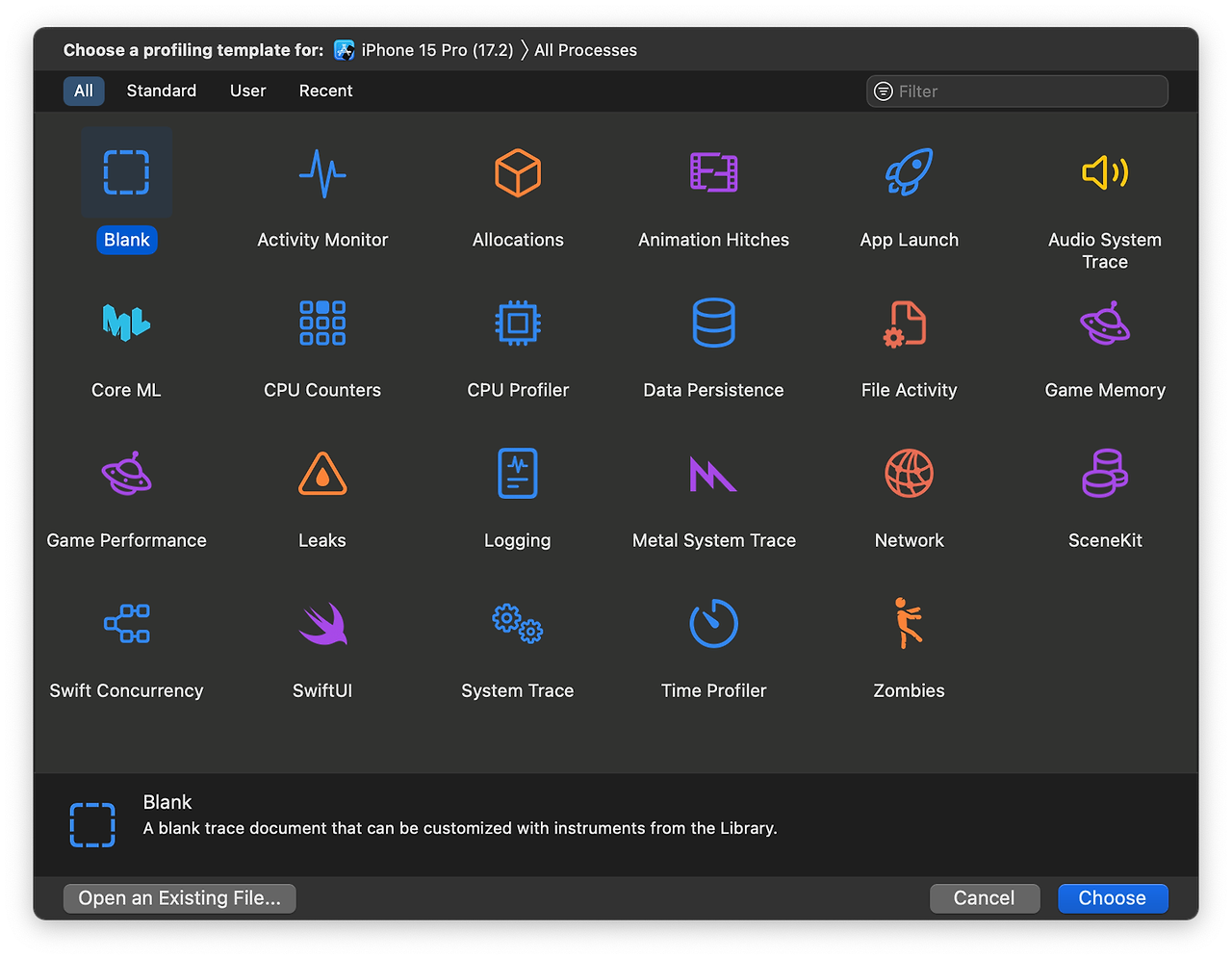The image size is (1232, 959).
Task: Select the Game Performance UFO icon
Action: coord(126,473)
